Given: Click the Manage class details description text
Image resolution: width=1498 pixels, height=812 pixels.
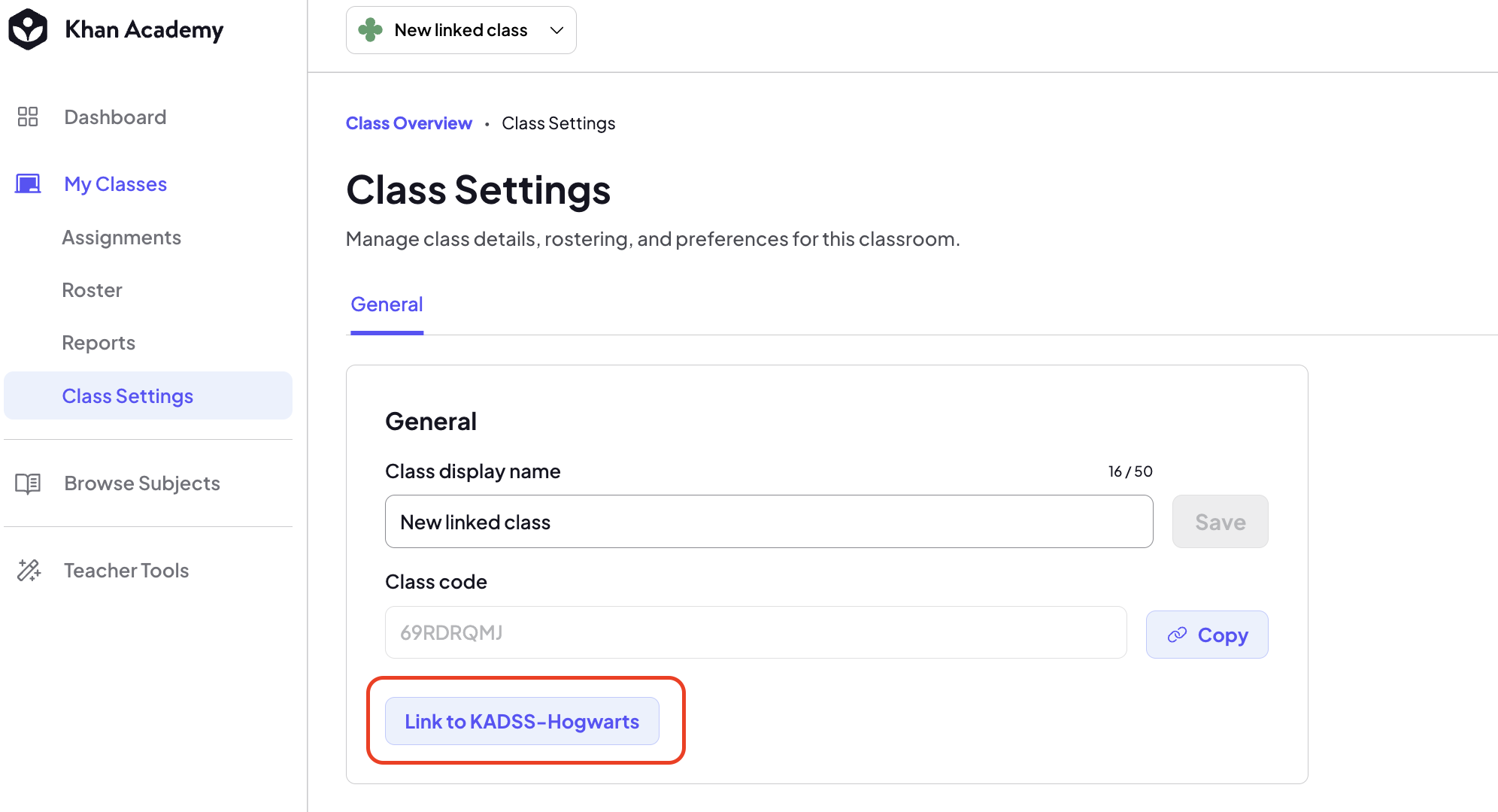Looking at the screenshot, I should click(x=653, y=239).
